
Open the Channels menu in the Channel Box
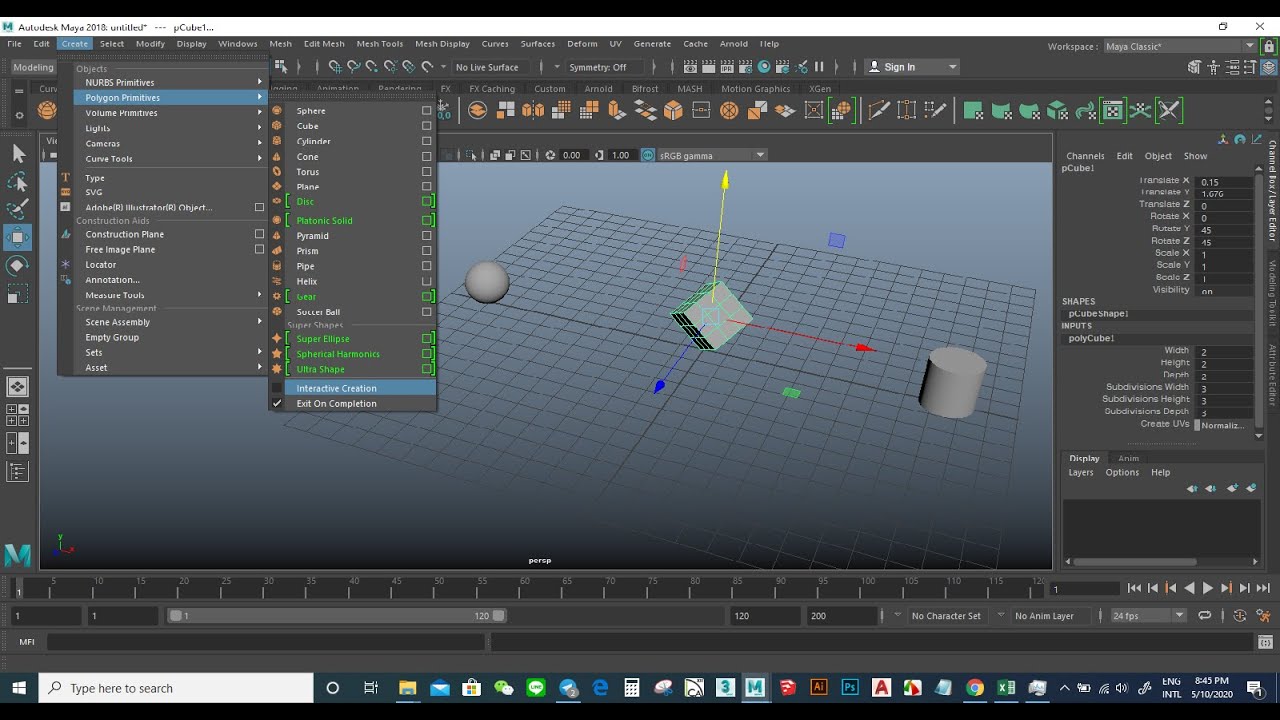tap(1085, 156)
